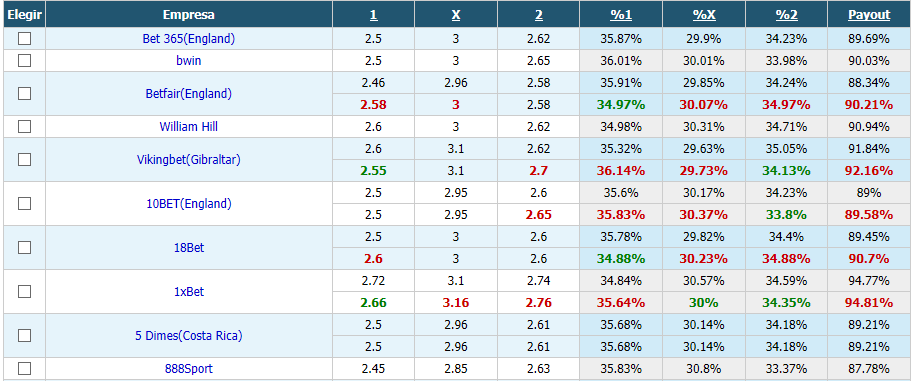Viewport: 917px width, 381px height.
Task: Check the 18Bet row checkbox
Action: (x=24, y=248)
